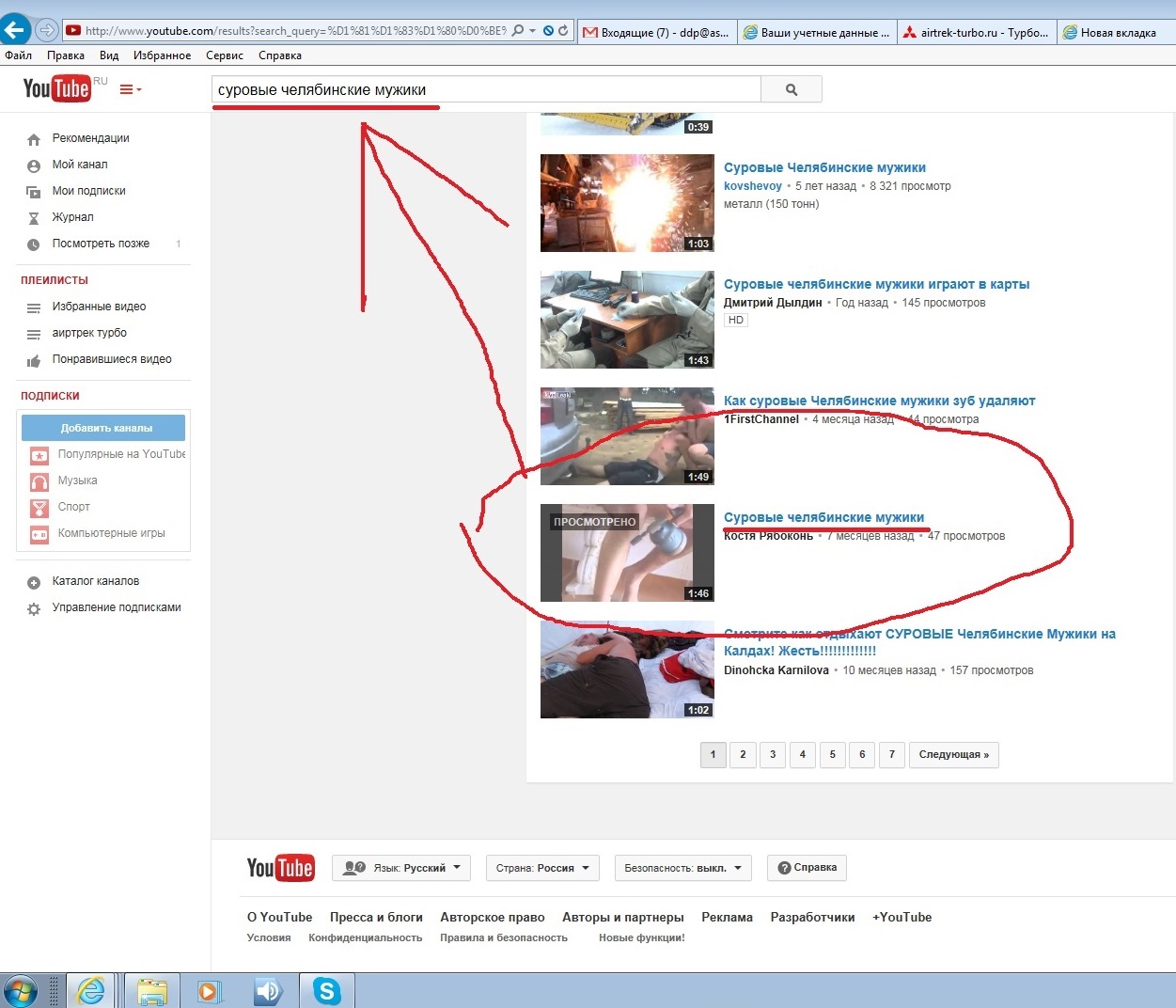
Task: Click the 1:03 sparks video thumbnail
Action: click(x=627, y=203)
